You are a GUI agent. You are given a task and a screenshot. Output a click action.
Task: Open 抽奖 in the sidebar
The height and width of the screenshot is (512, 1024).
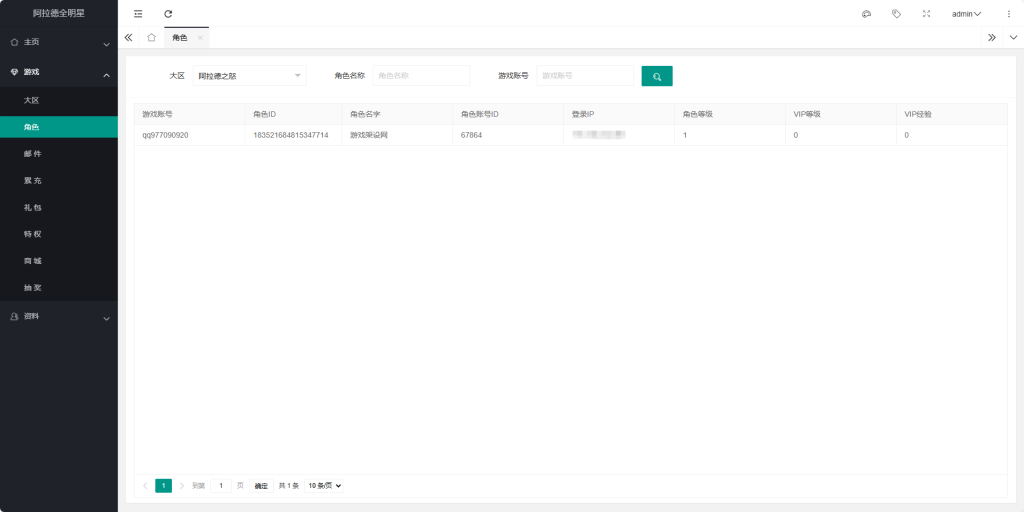coord(59,288)
